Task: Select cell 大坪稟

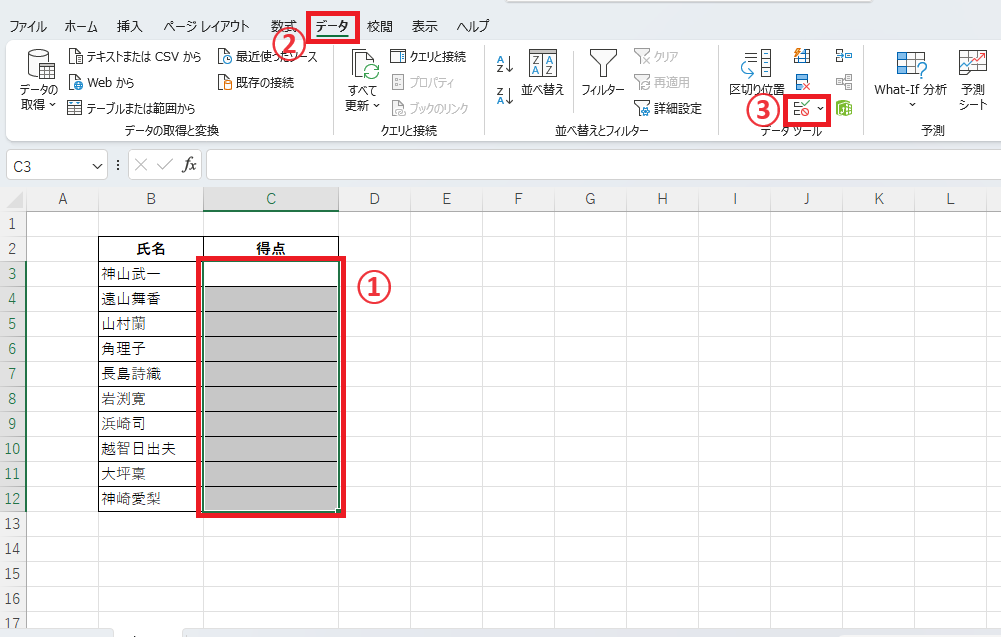Action: coord(151,474)
